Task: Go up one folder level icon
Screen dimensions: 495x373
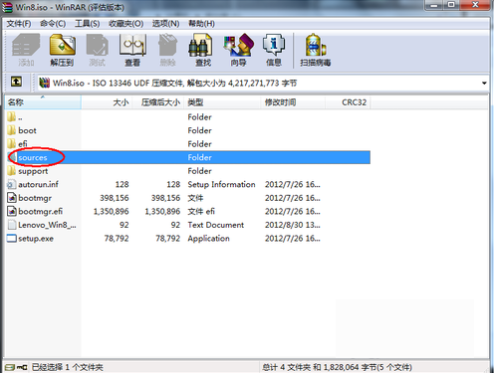Action: pos(16,82)
